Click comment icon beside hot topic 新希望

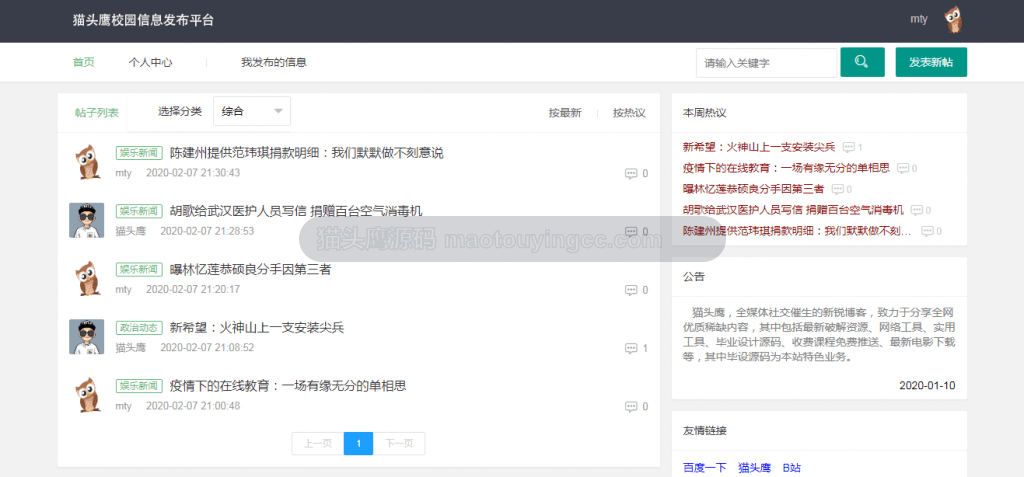click(848, 147)
